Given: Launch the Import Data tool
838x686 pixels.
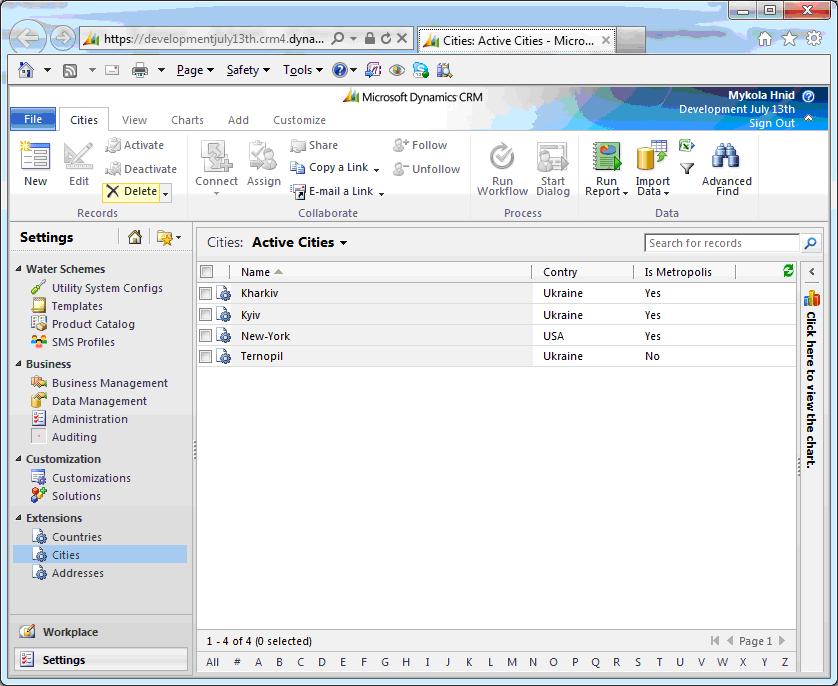Looking at the screenshot, I should (x=652, y=168).
